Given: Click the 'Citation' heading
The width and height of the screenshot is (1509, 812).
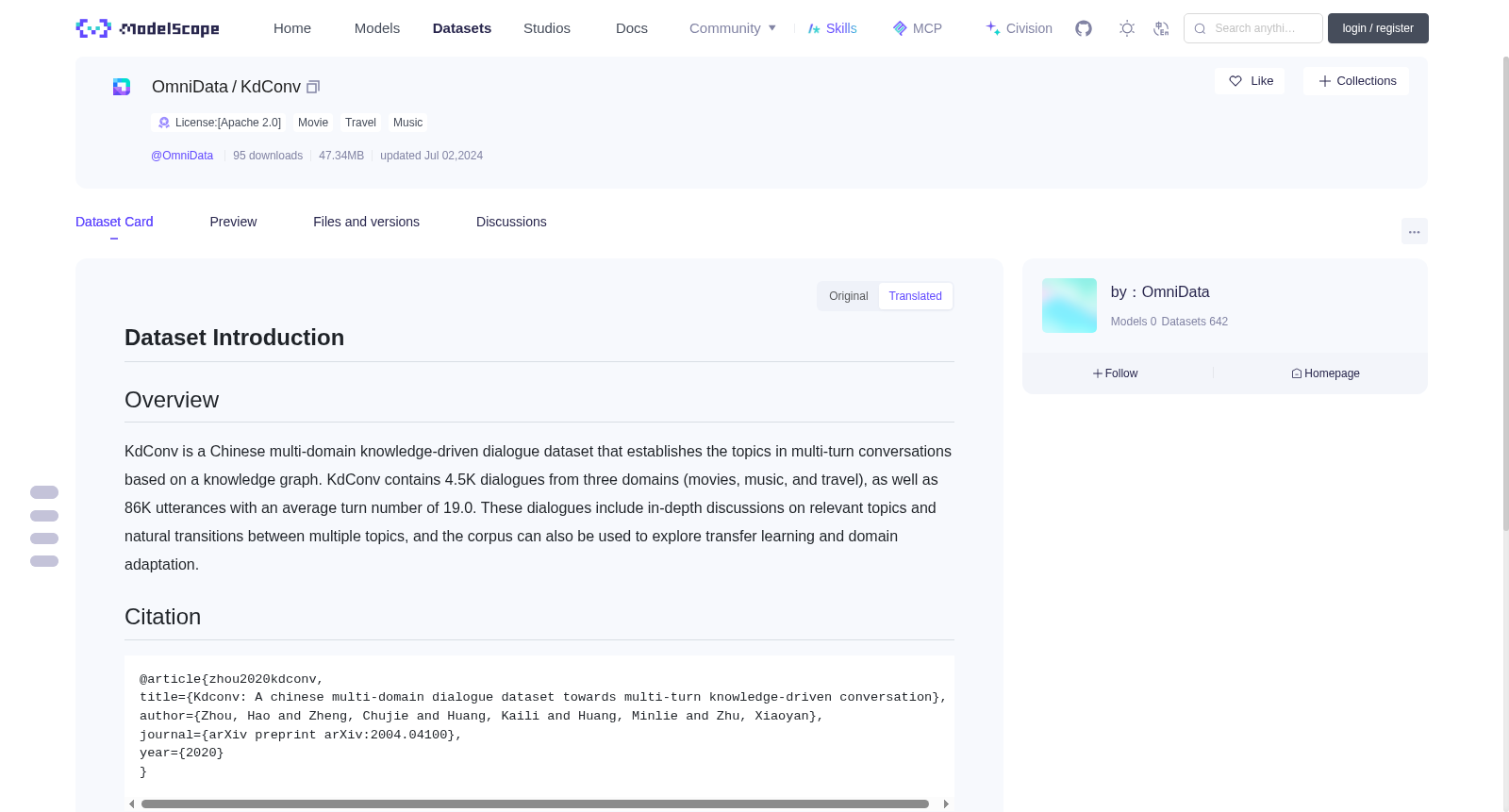Looking at the screenshot, I should coord(162,617).
